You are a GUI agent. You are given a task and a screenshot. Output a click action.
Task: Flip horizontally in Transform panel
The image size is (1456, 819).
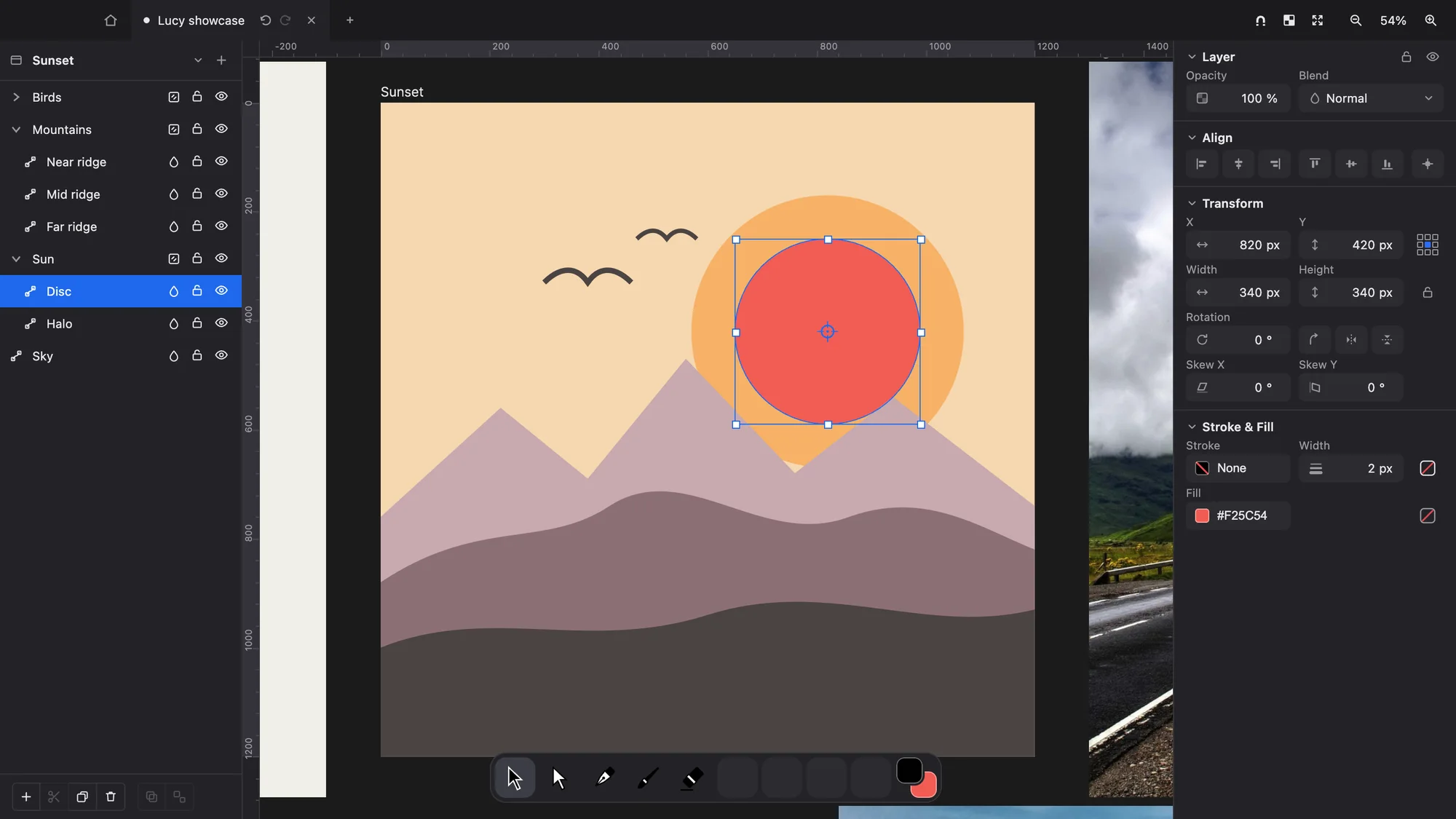(x=1351, y=340)
